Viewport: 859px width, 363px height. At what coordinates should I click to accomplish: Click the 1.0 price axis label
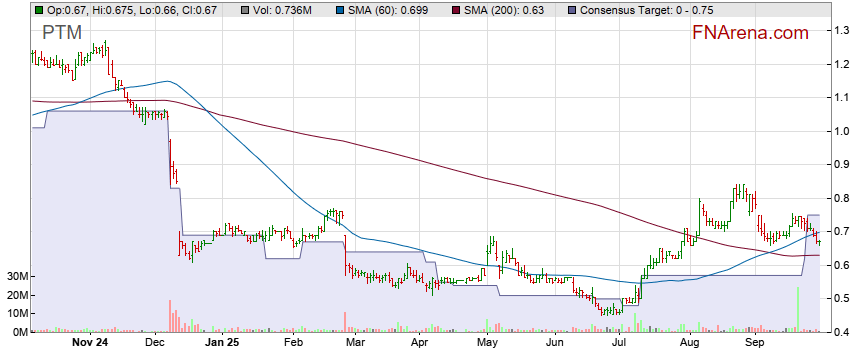842,131
